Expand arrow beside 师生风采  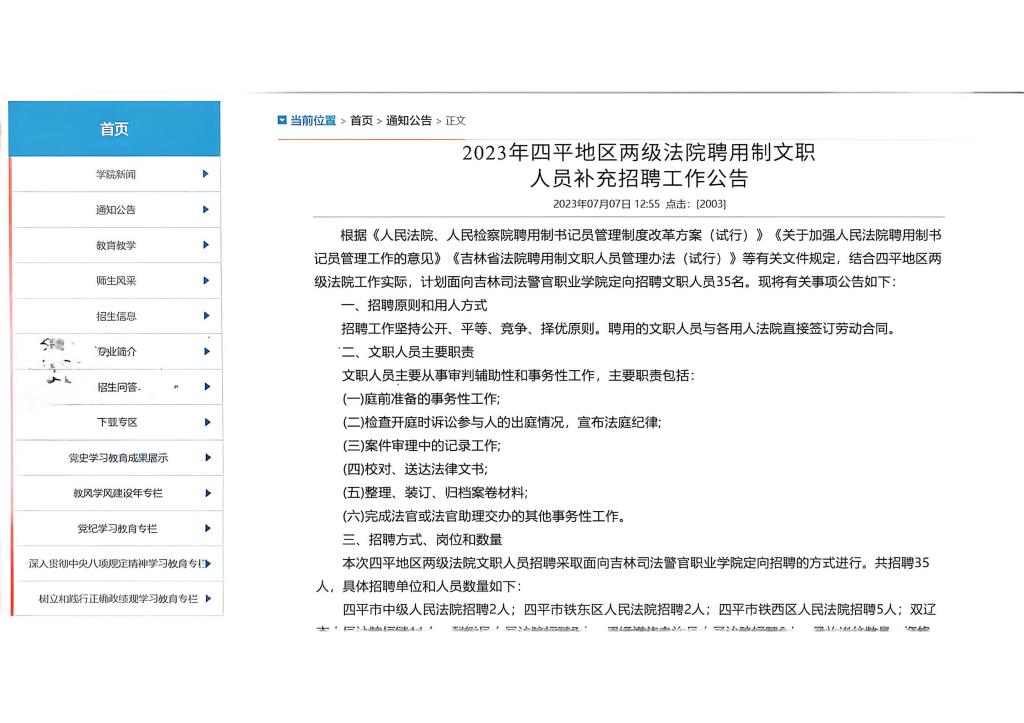point(206,280)
